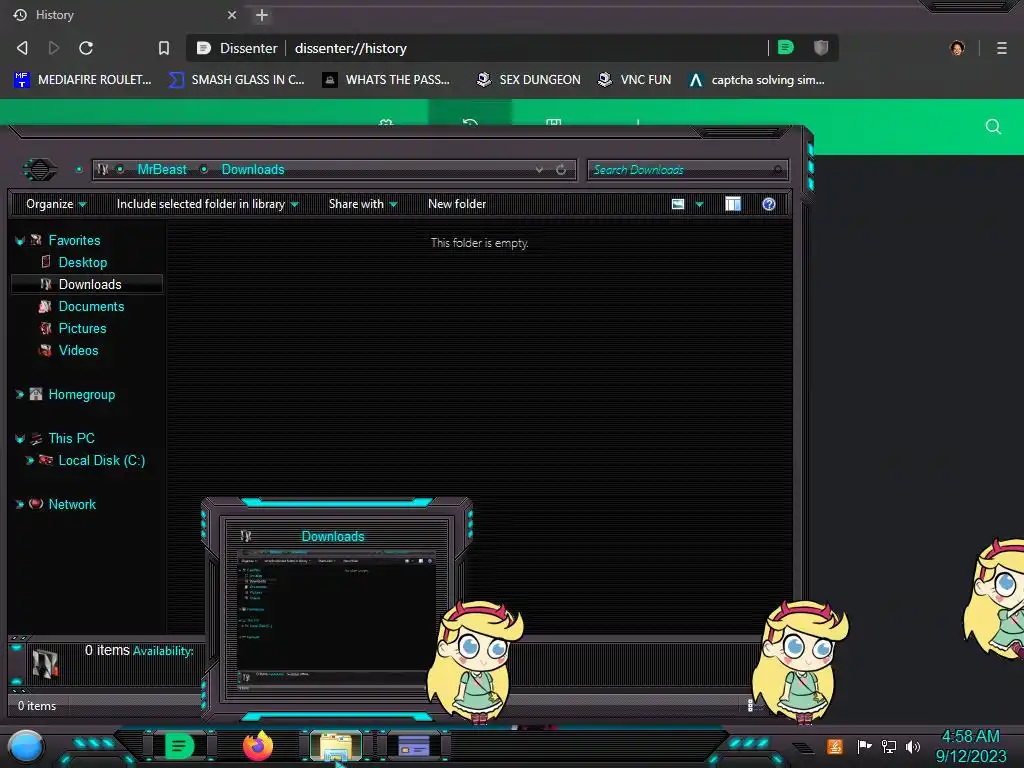This screenshot has width=1024, height=768.
Task: Select This PC in the navigation pane
Action: click(71, 438)
